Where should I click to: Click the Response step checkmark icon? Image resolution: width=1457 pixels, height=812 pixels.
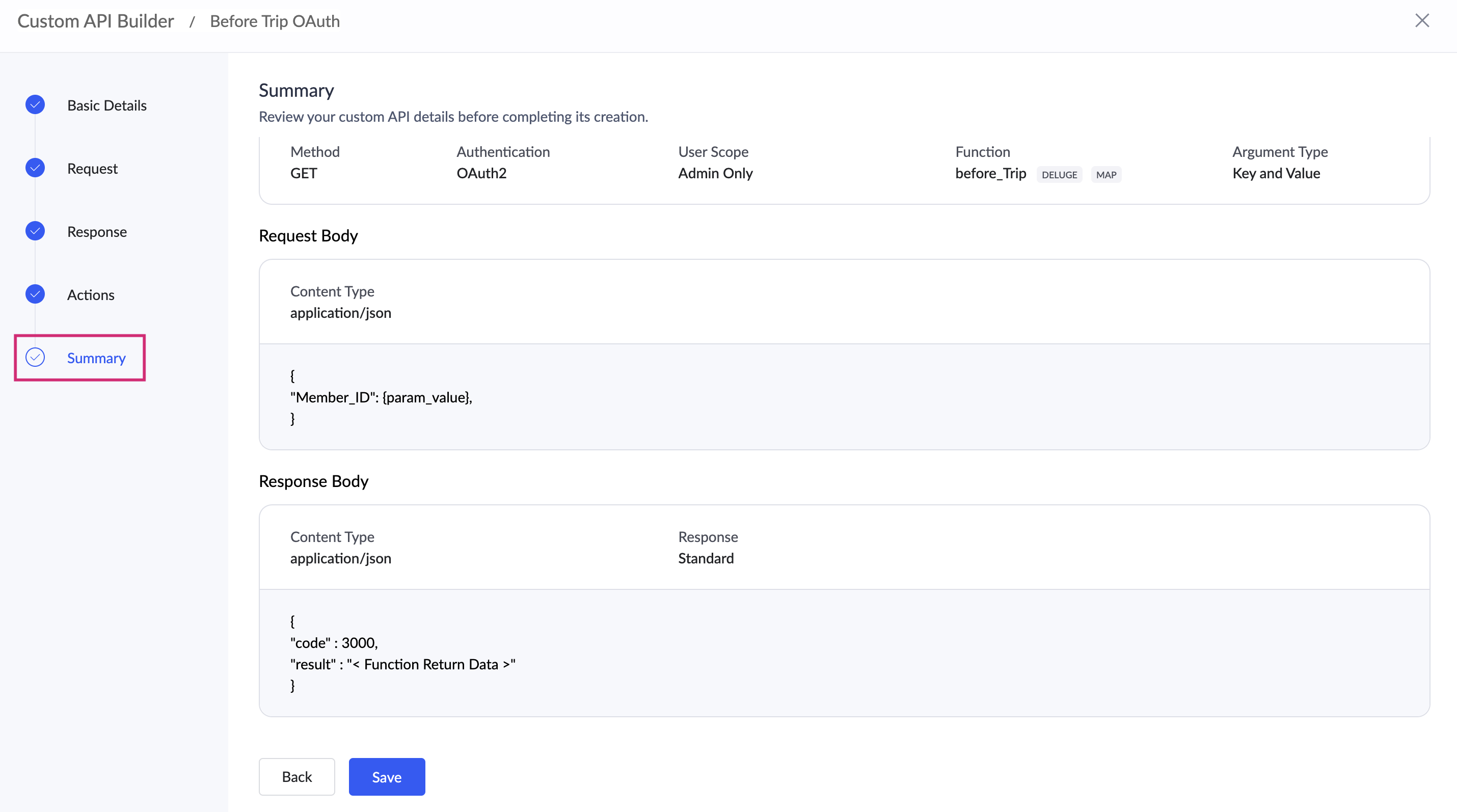[35, 231]
